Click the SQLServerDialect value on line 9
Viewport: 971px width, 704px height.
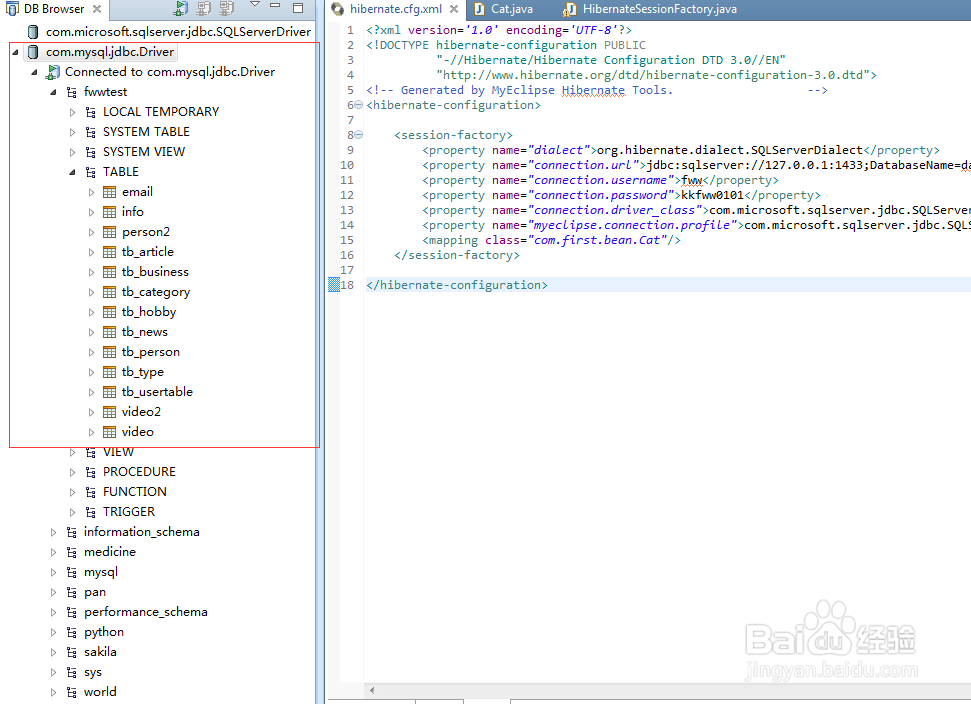(729, 150)
